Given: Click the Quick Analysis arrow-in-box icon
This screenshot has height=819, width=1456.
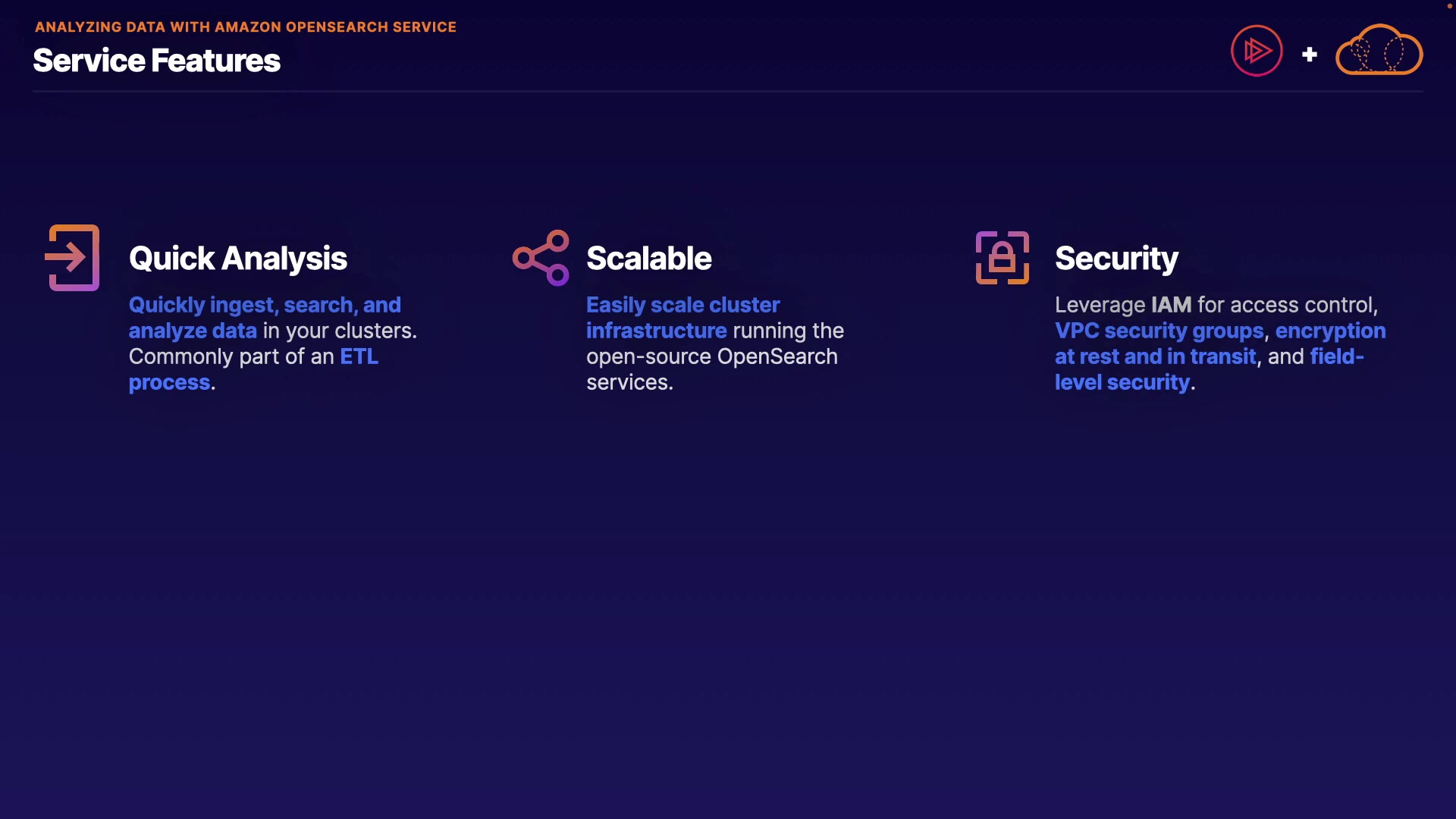Looking at the screenshot, I should (x=73, y=258).
